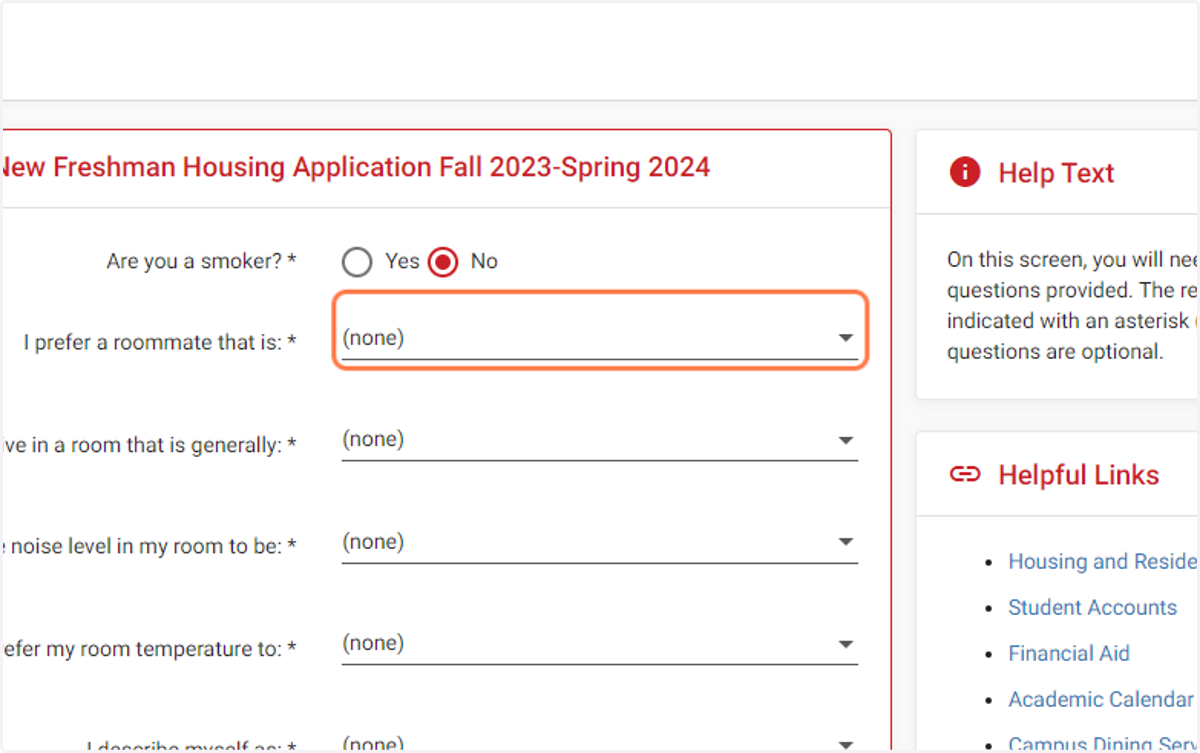Click the Help Text heading

tap(1056, 174)
